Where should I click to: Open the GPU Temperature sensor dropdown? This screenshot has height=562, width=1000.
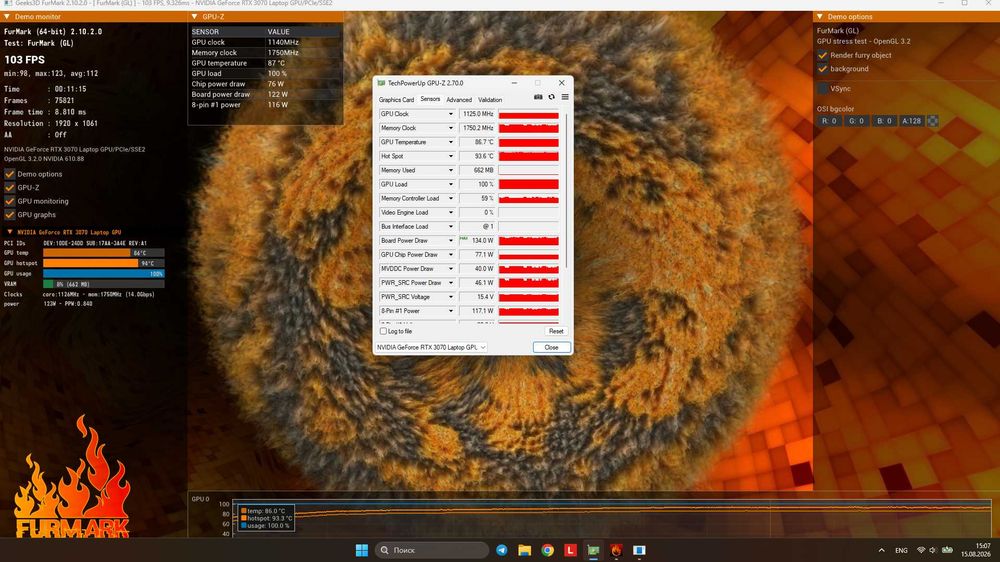[450, 142]
